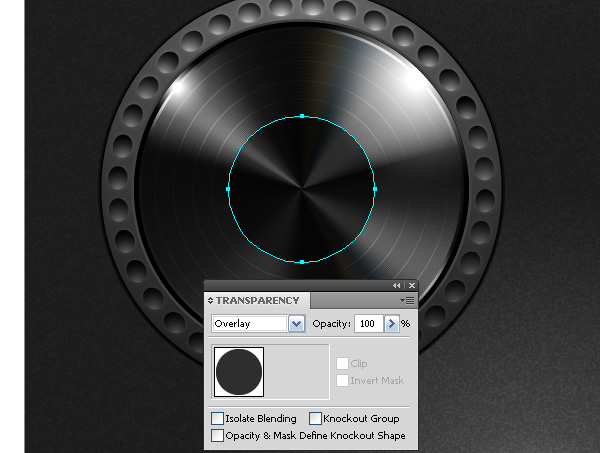
Task: Collapse the Transparency panel with double-arrow icon
Action: click(396, 285)
